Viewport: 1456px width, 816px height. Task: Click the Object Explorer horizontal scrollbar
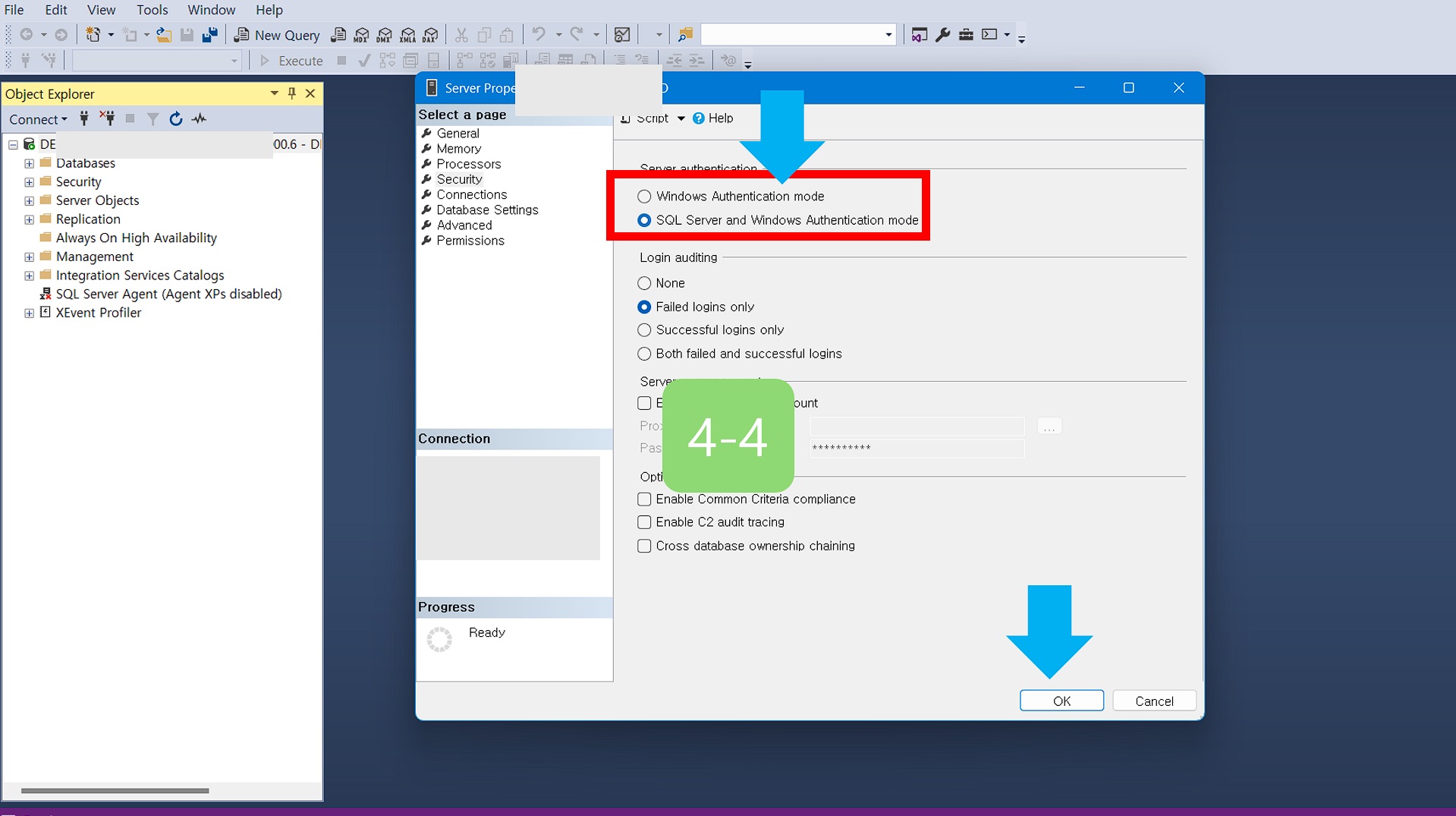tap(115, 790)
